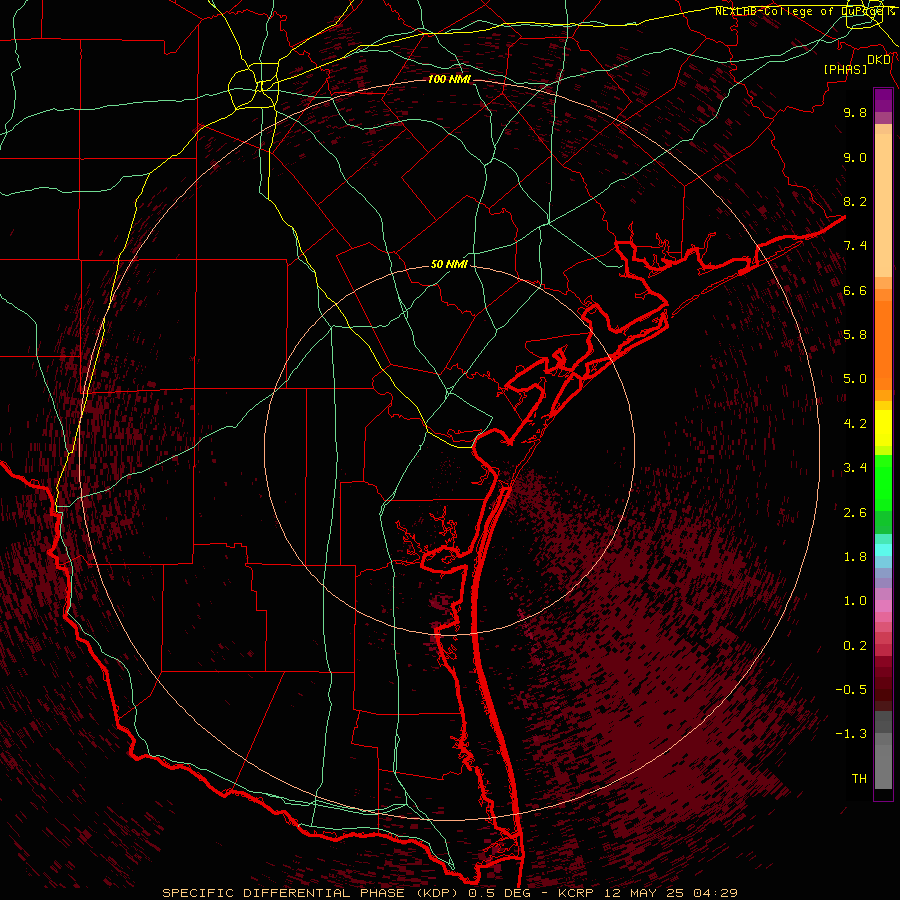Click the 8.2 value on the color scale
900x900 pixels.
(x=855, y=201)
